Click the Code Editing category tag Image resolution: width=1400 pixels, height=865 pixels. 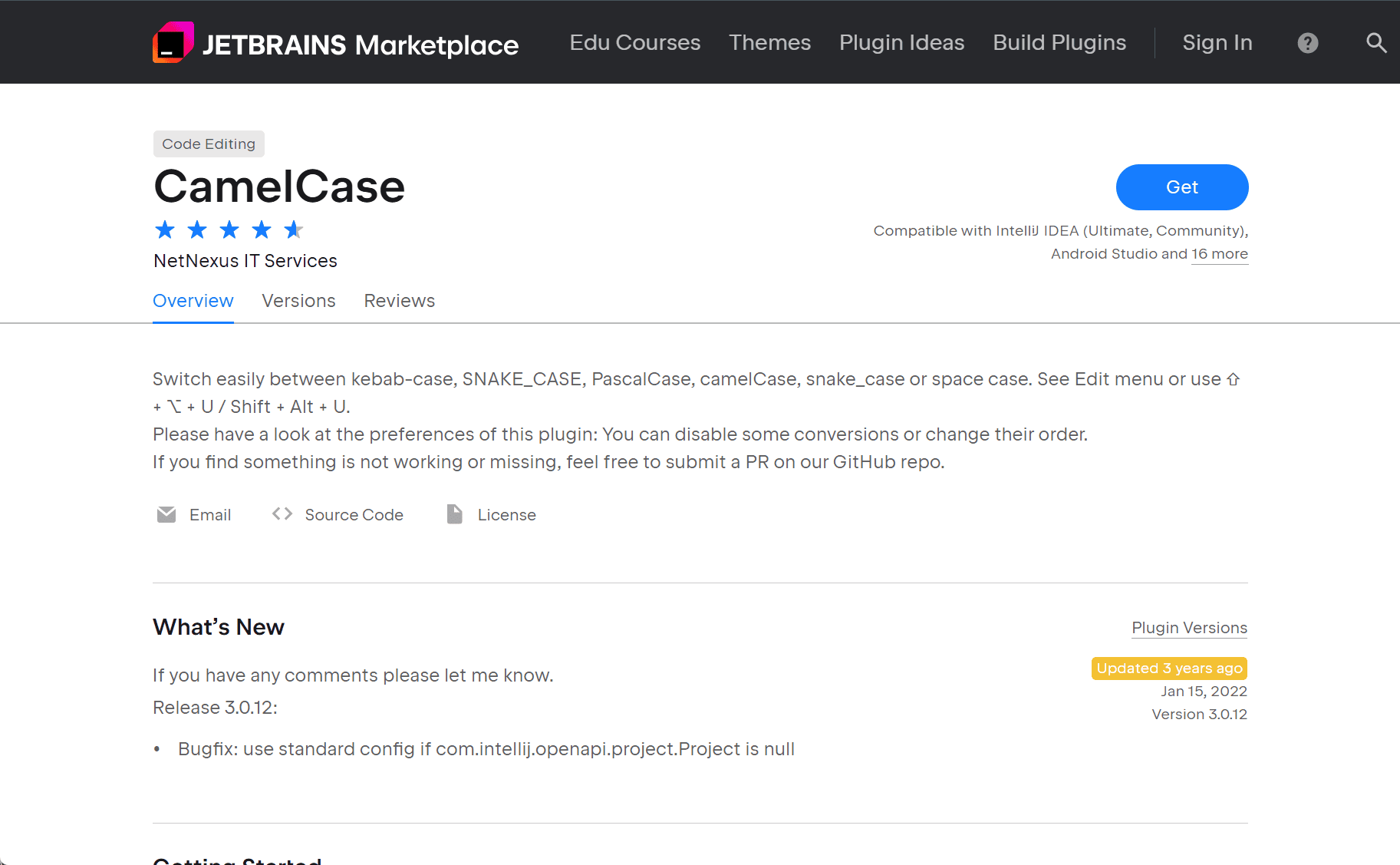209,144
